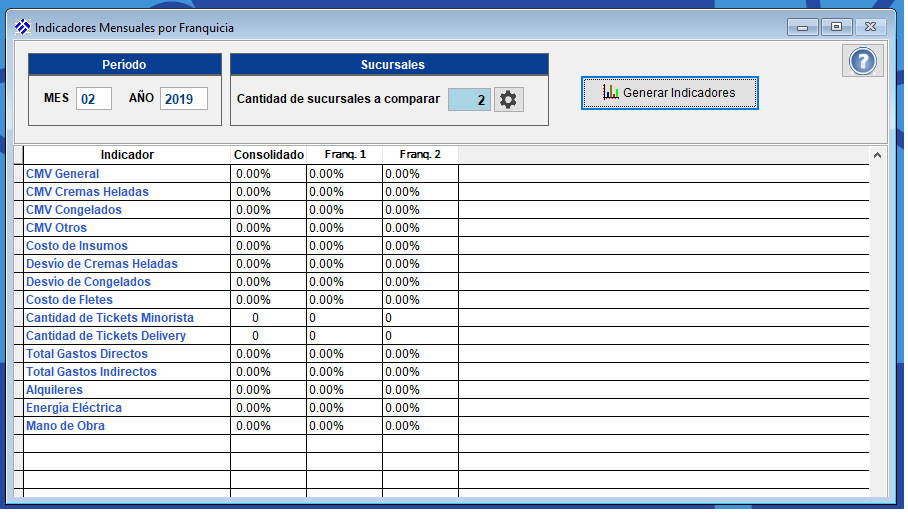Click Total Gastos Indirectos indicator

pyautogui.click(x=91, y=372)
